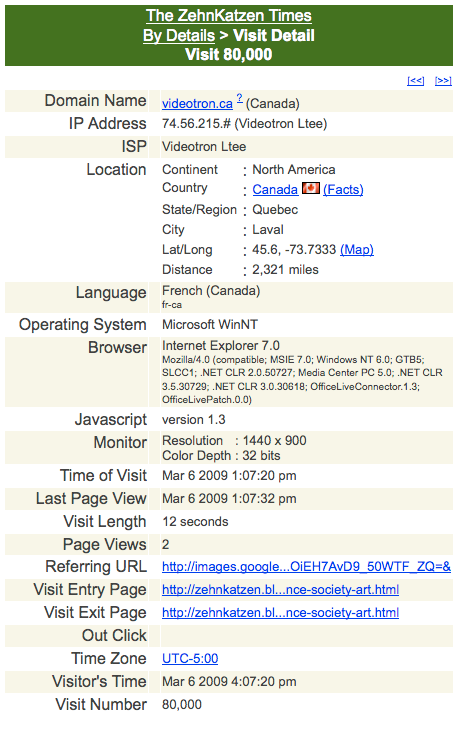Open the (Map) link for Lat/Long
458x729 pixels.
click(x=357, y=250)
